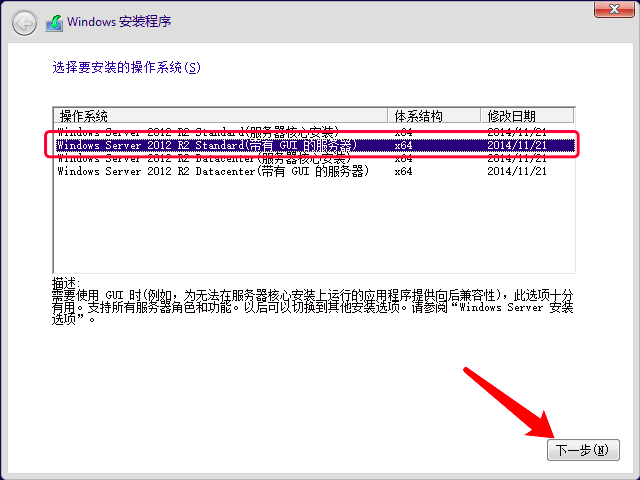Click the 描述 label

pos(65,283)
